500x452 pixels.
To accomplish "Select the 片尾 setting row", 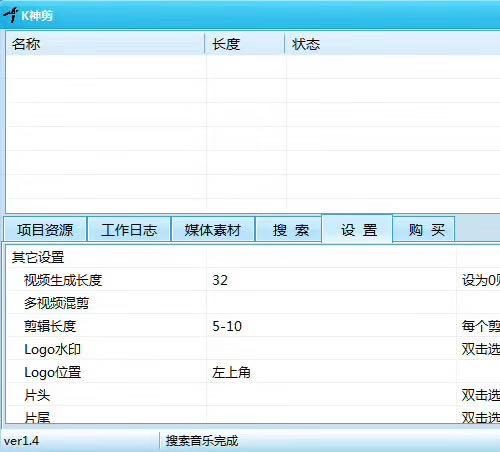I will tap(253, 415).
